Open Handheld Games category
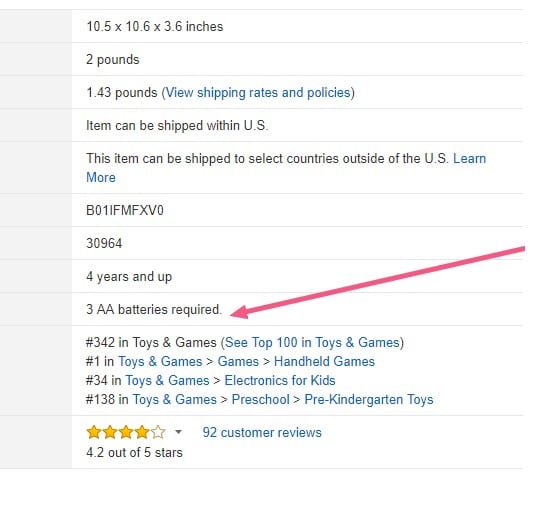The image size is (558, 516). pyautogui.click(x=324, y=362)
